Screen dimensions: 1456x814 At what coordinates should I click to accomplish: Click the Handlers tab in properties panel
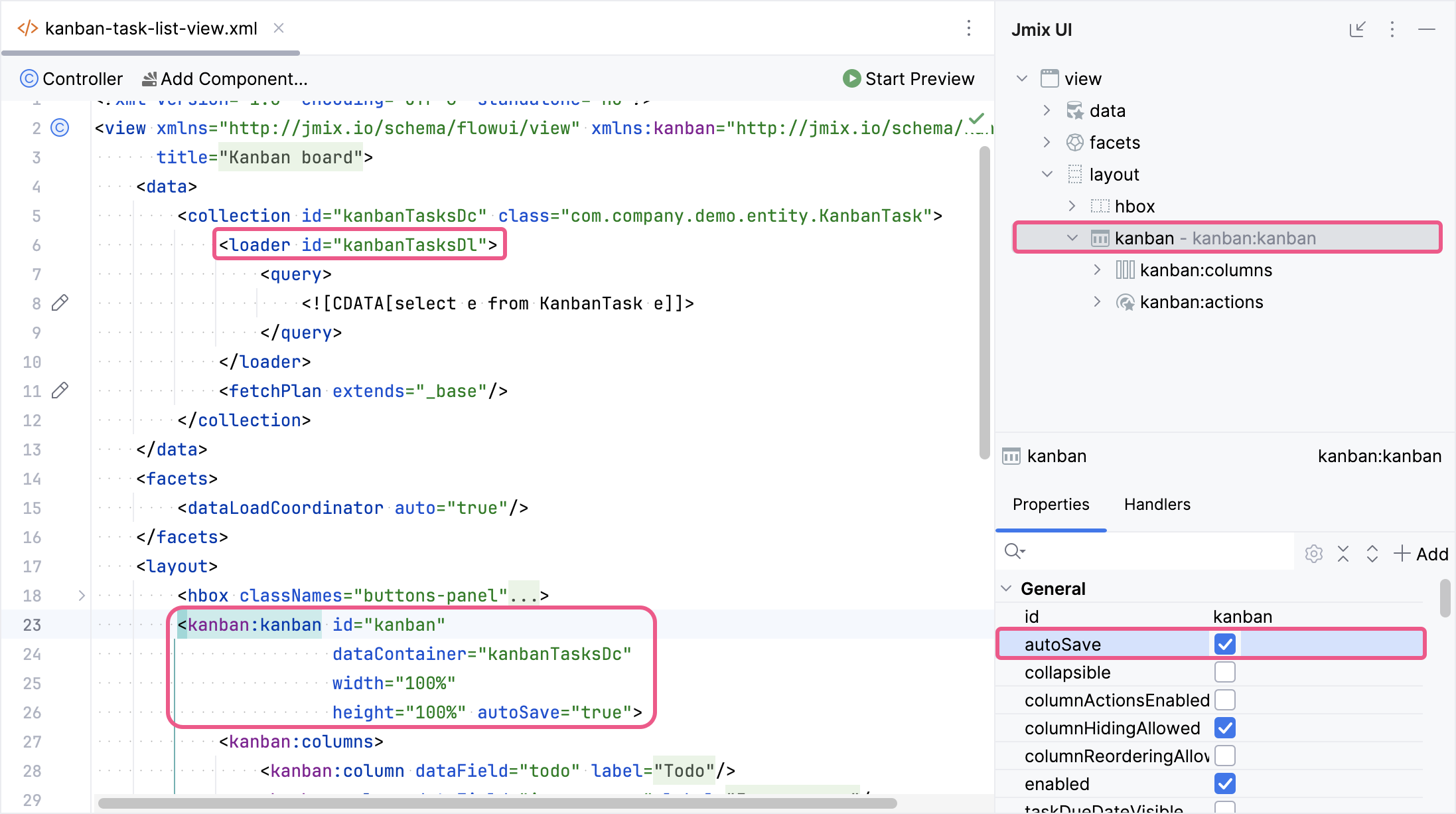tap(1157, 503)
